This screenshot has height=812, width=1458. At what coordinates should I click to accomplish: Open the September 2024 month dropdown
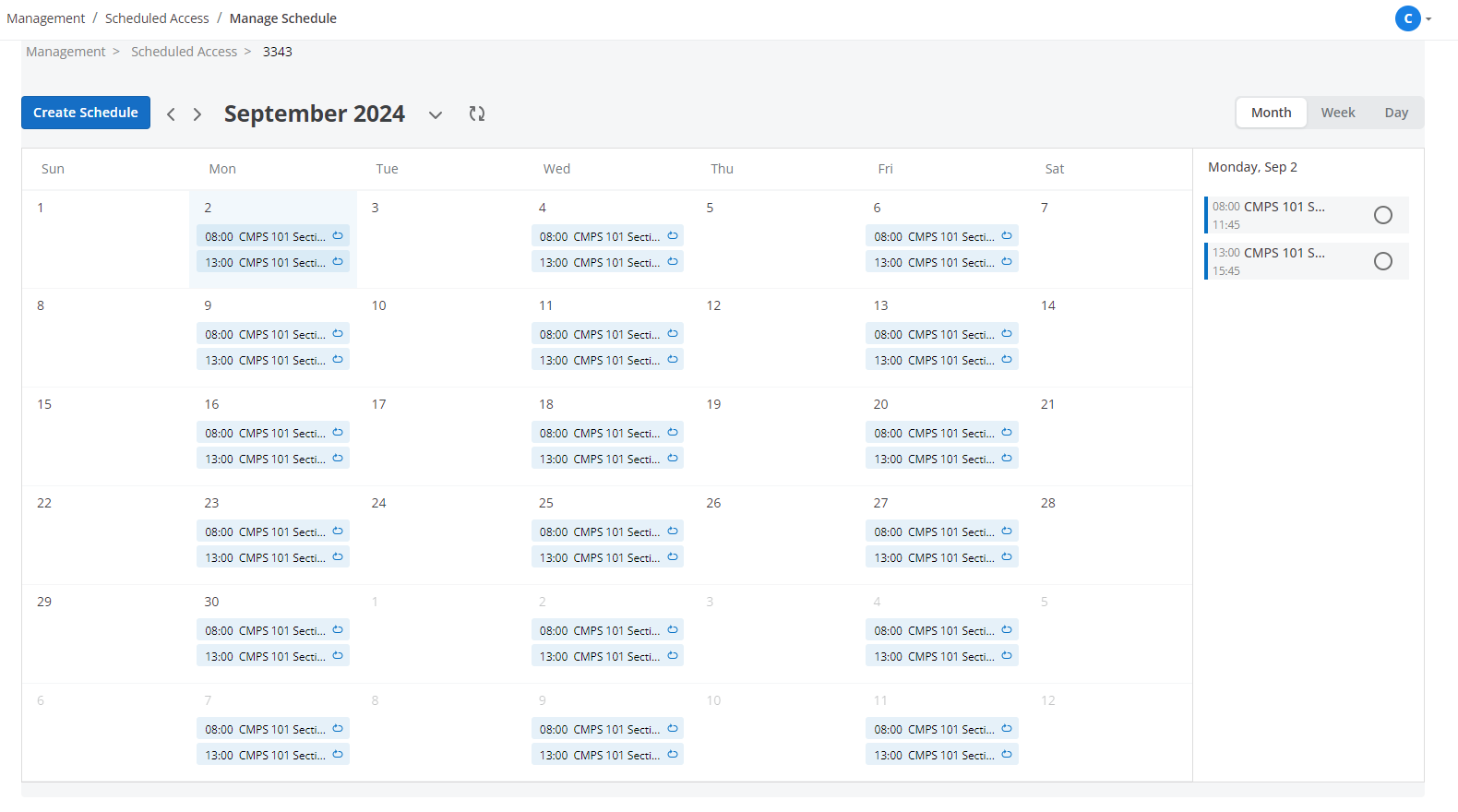tap(436, 114)
